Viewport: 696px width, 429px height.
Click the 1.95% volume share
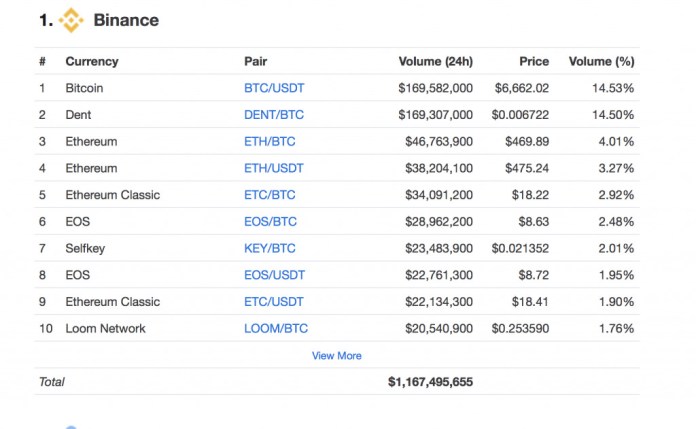click(x=617, y=275)
